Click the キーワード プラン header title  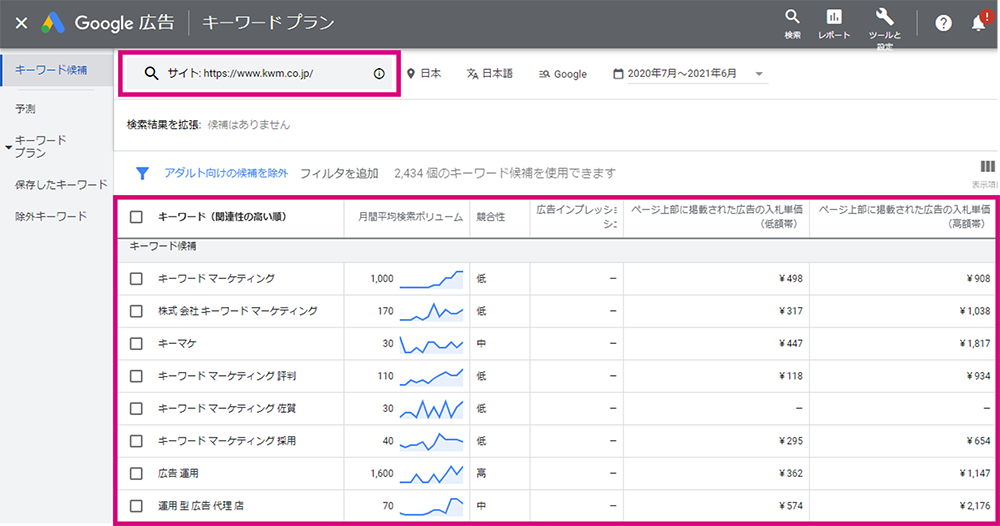(x=268, y=23)
